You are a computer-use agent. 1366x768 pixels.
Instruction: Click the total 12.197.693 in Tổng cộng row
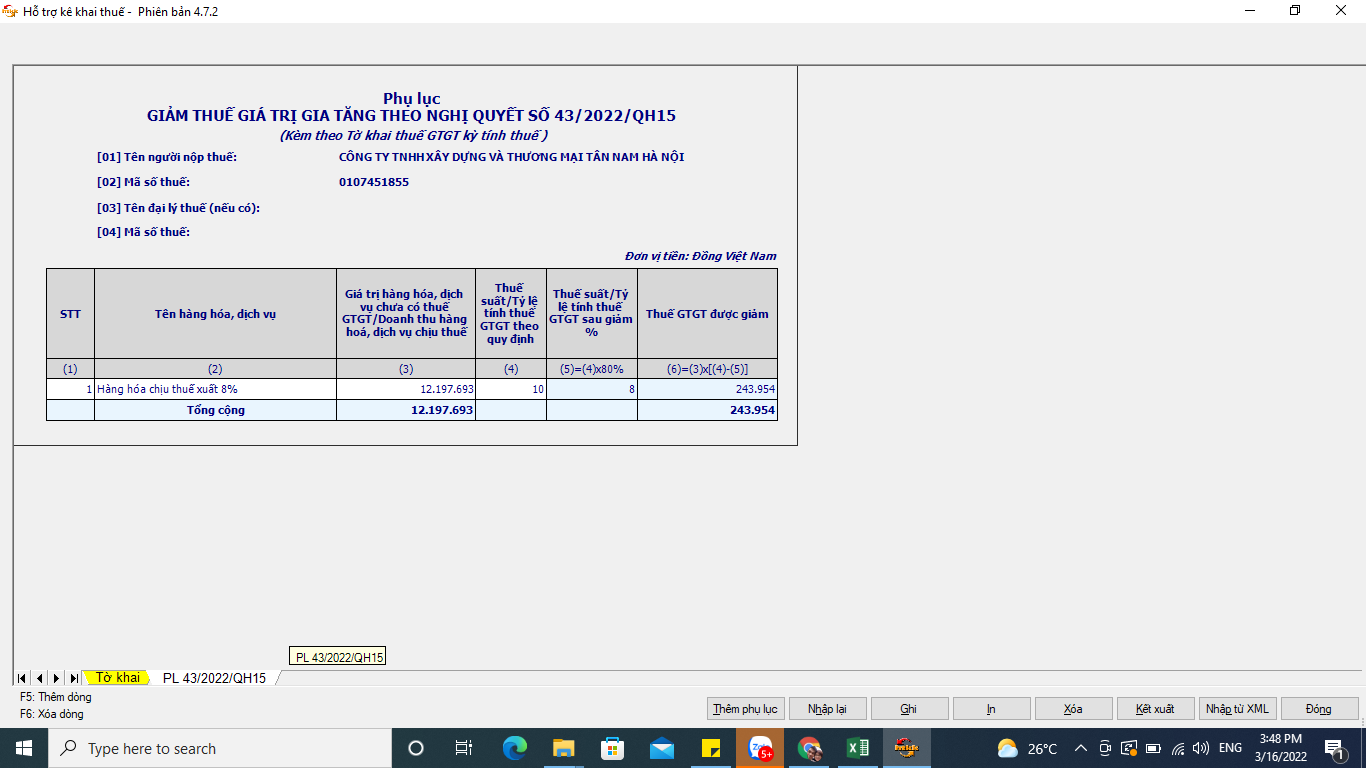(x=406, y=410)
